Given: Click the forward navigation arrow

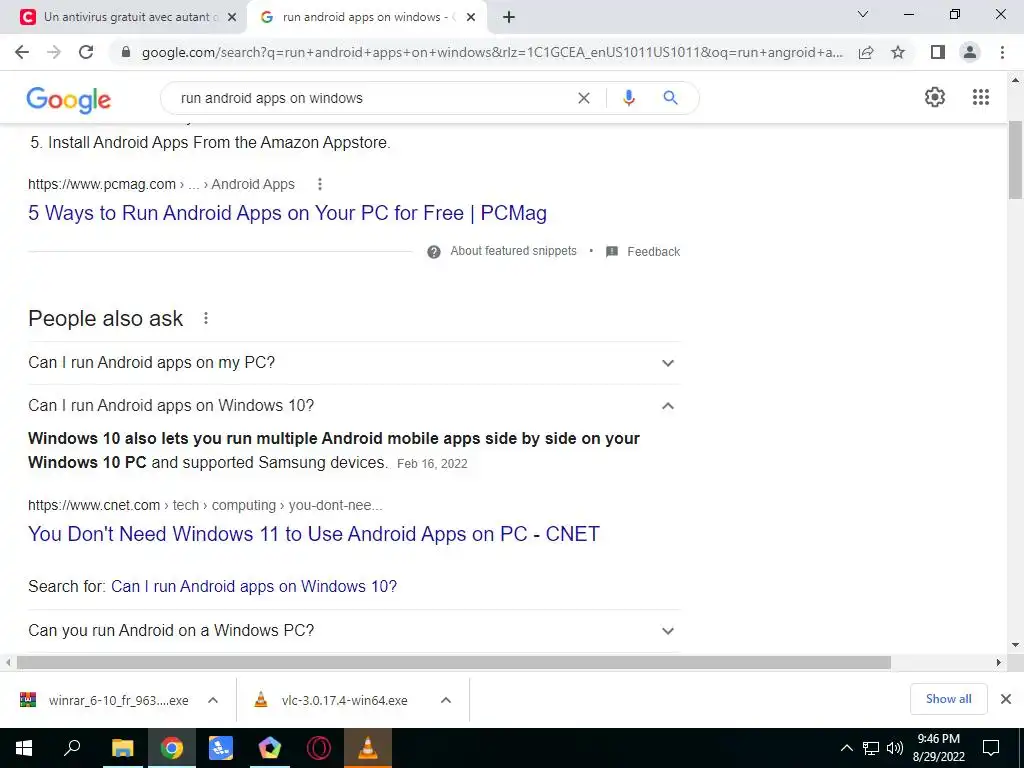Looking at the screenshot, I should click(54, 52).
